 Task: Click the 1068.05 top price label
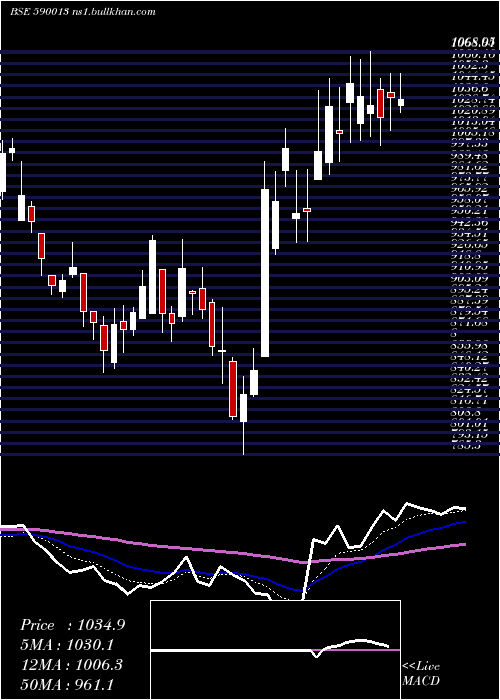(472, 42)
